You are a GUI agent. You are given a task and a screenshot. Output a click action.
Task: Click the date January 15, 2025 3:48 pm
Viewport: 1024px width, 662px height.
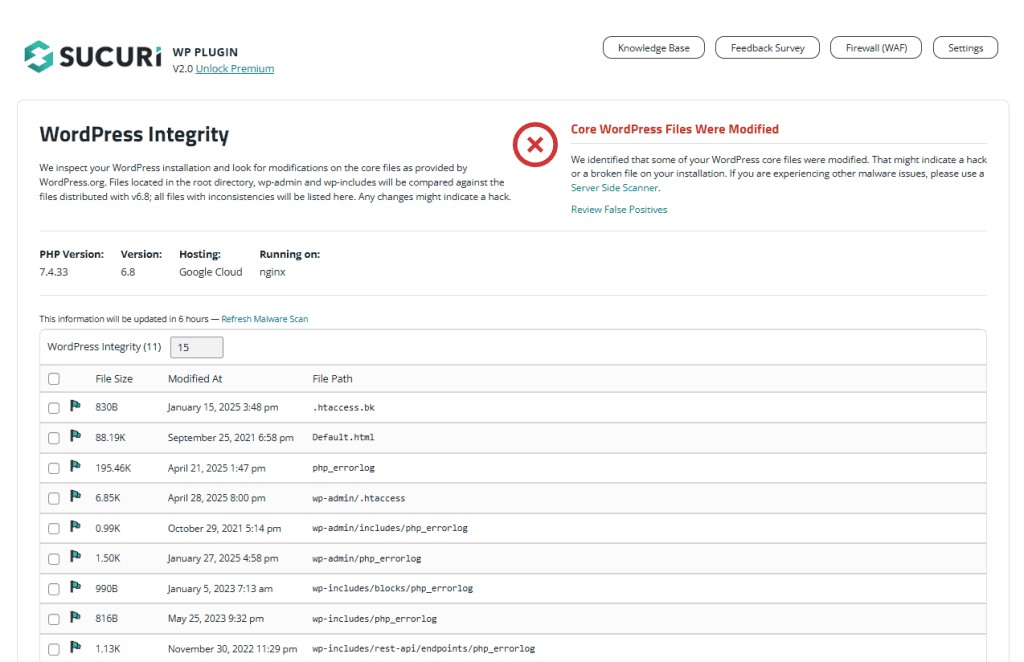click(223, 407)
